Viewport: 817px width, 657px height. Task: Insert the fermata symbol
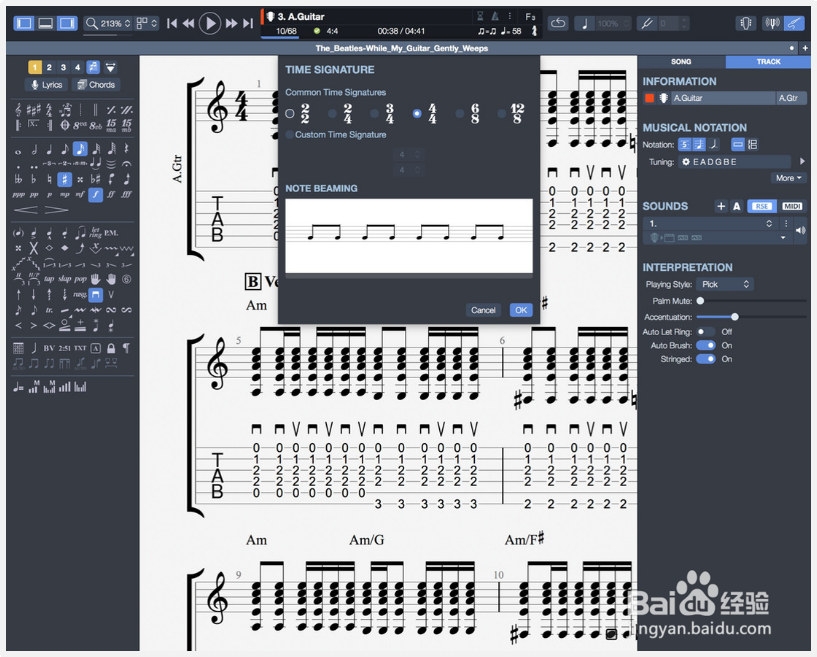point(126,164)
